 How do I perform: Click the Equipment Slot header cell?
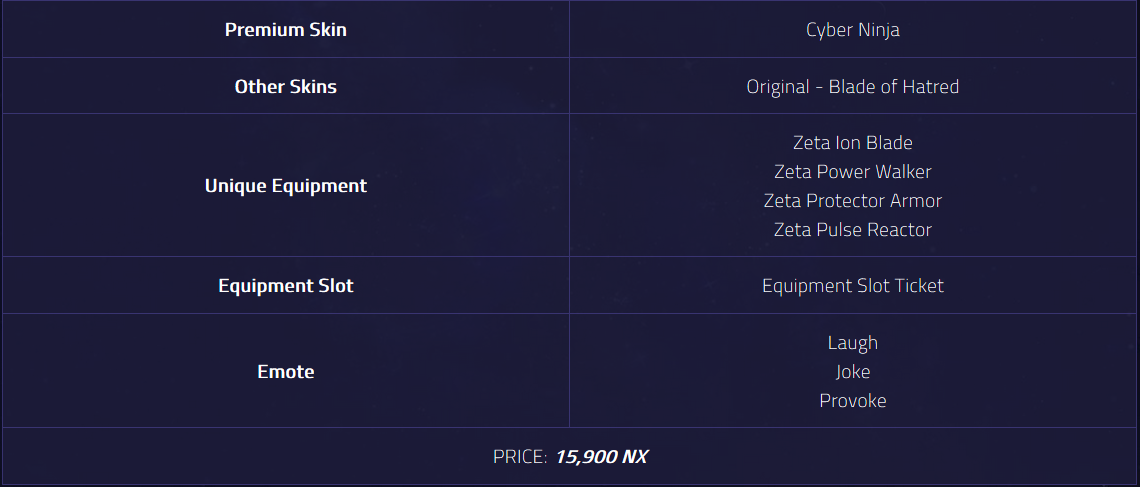pos(286,285)
